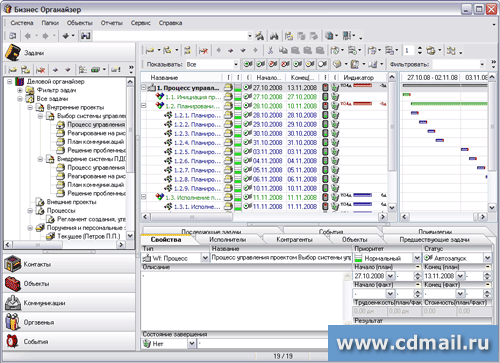The height and width of the screenshot is (363, 500).
Task: Switch to the Исполнители tab
Action: [228, 239]
